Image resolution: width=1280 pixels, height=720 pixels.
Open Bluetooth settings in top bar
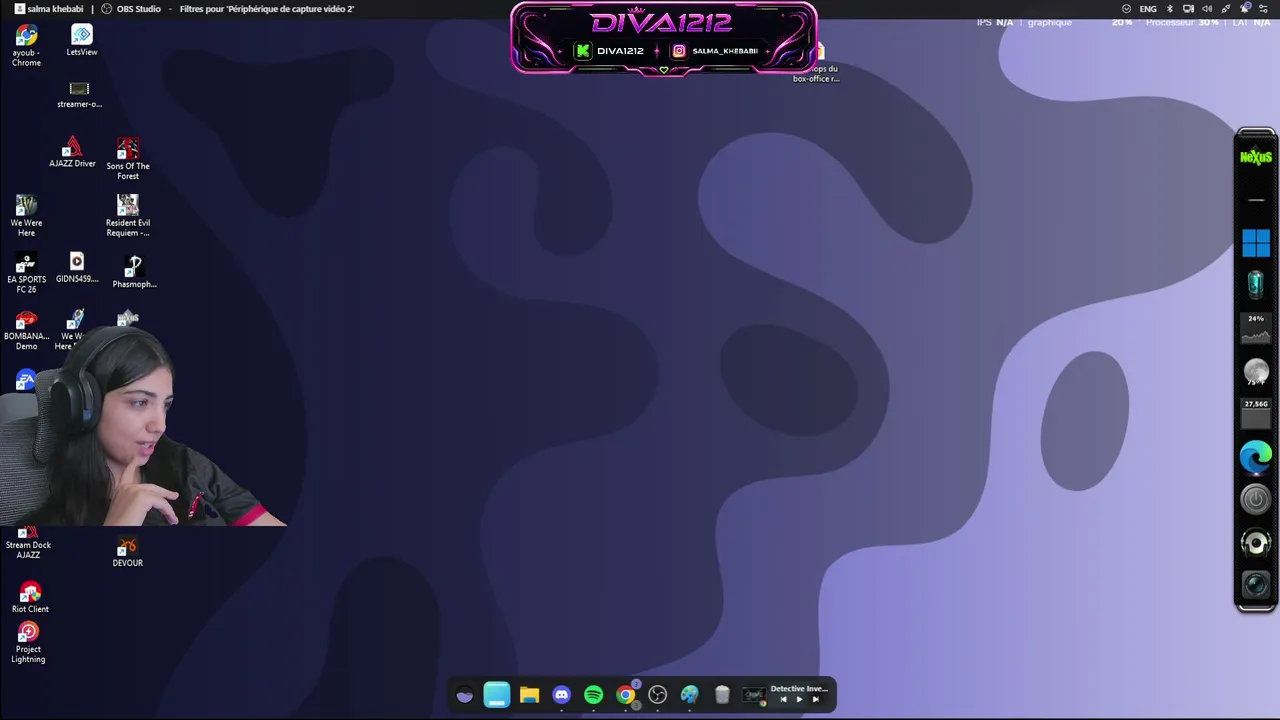click(1170, 9)
